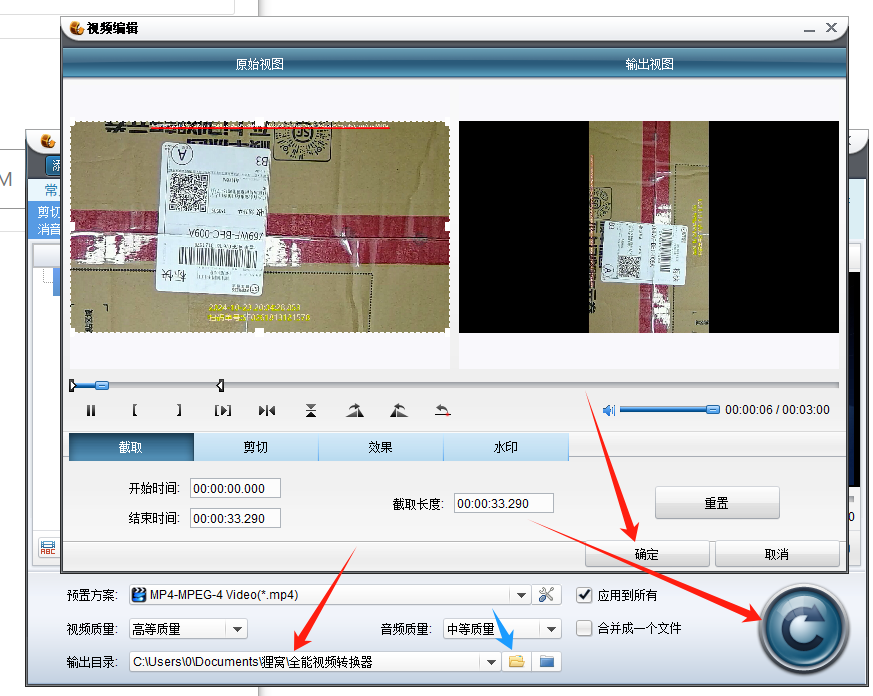Rotate the video counterclockwise icon
The width and height of the screenshot is (873, 696).
point(399,411)
